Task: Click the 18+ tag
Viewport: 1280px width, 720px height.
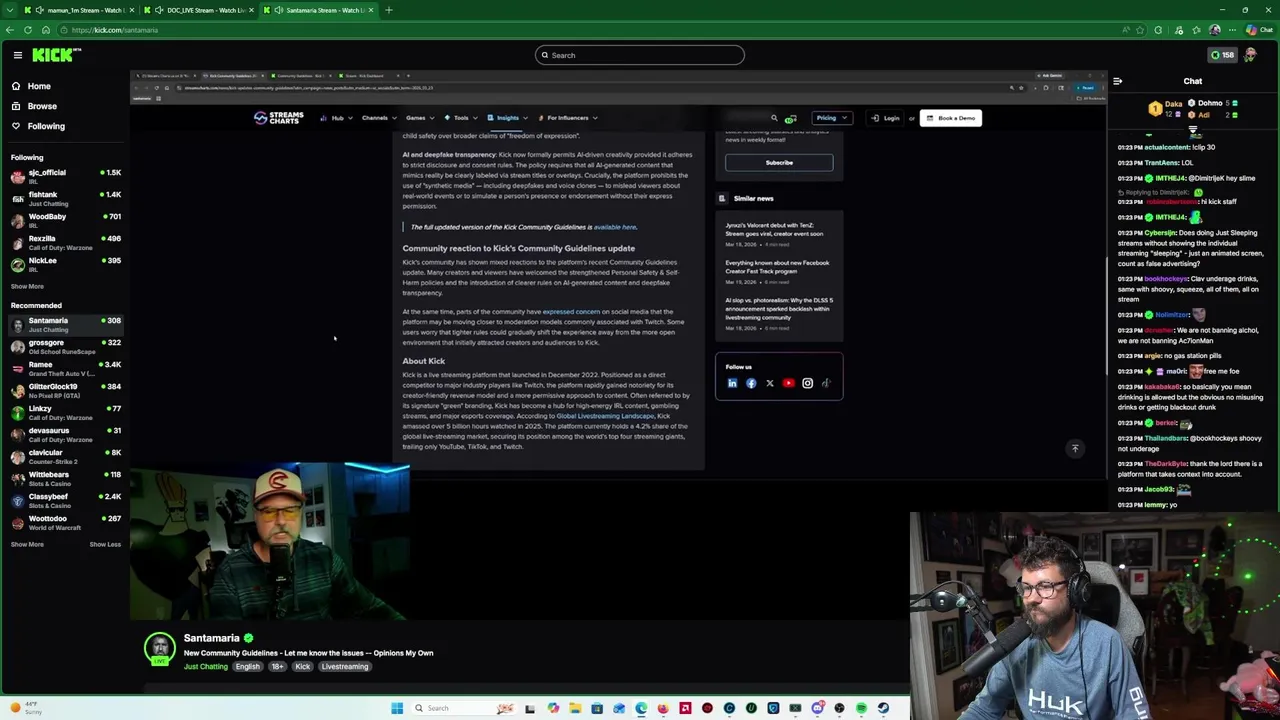Action: pos(277,666)
